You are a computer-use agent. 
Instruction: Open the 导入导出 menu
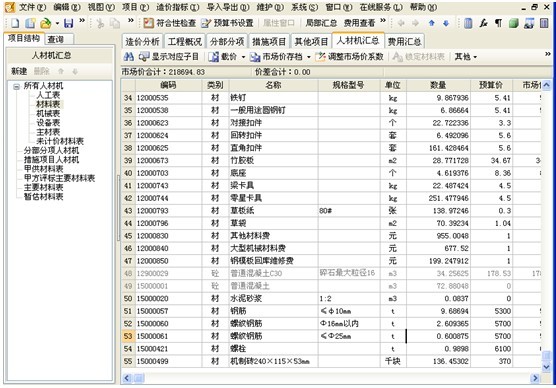[x=228, y=7]
